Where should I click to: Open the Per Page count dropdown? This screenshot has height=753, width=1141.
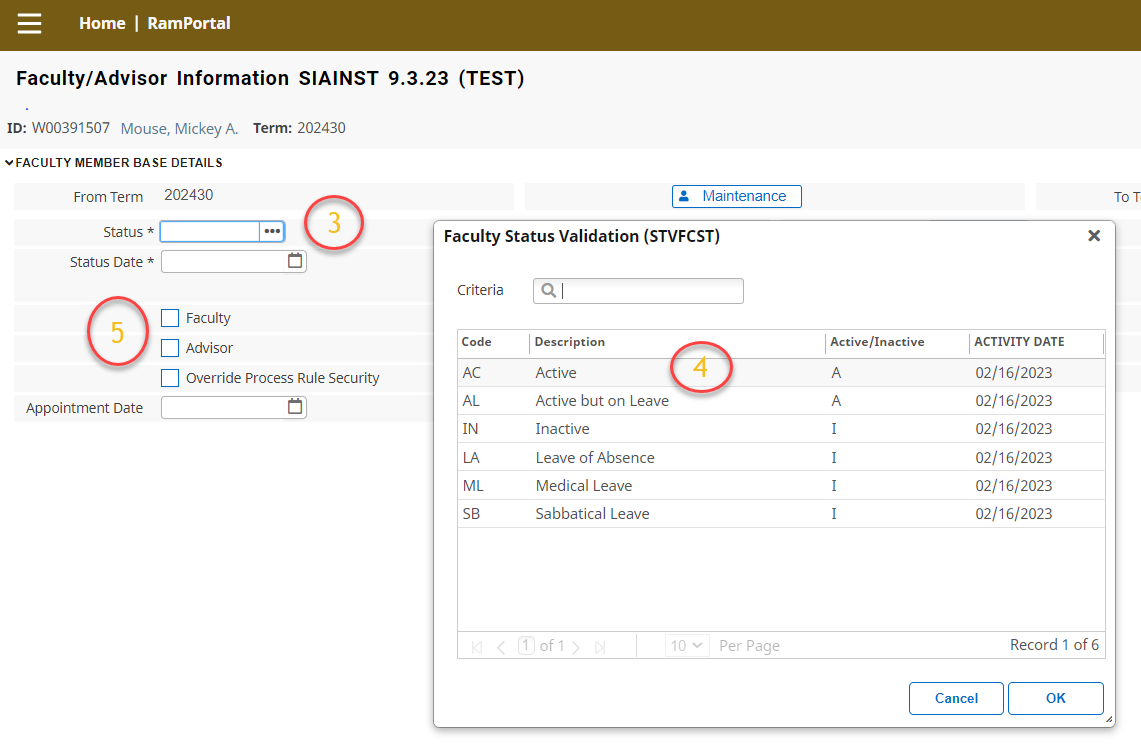[x=687, y=646]
